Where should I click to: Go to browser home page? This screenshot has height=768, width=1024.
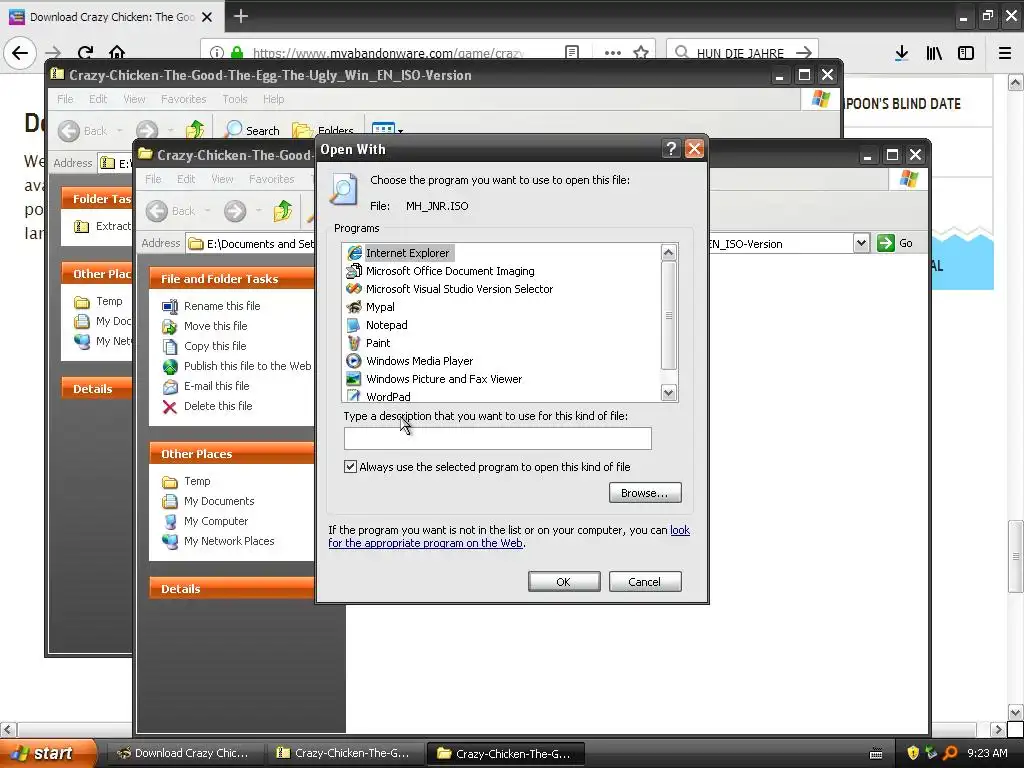[117, 53]
